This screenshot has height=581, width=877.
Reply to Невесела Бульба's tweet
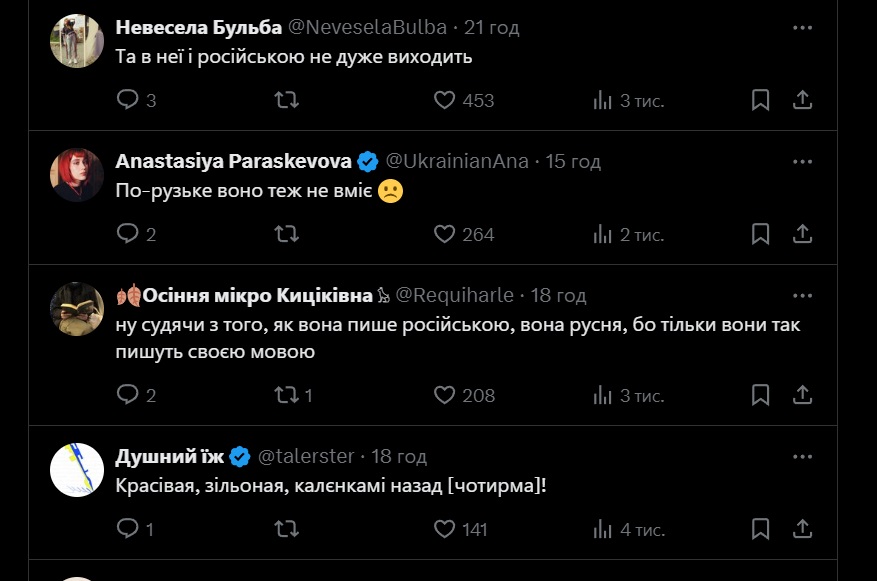(127, 100)
